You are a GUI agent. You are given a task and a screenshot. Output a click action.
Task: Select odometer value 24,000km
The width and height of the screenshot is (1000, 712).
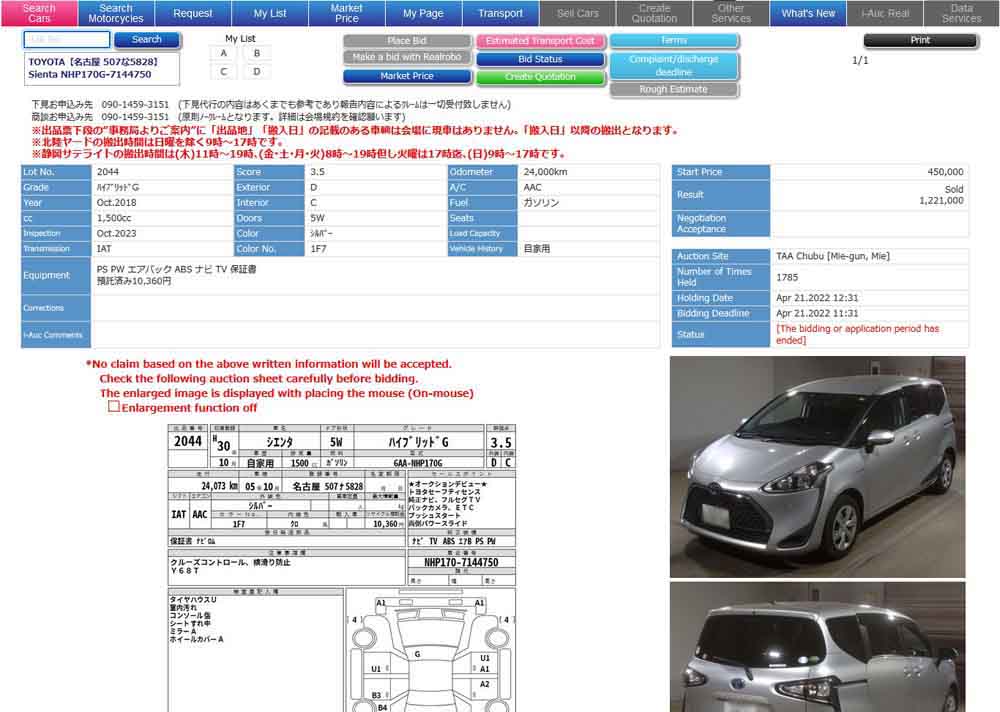[545, 172]
